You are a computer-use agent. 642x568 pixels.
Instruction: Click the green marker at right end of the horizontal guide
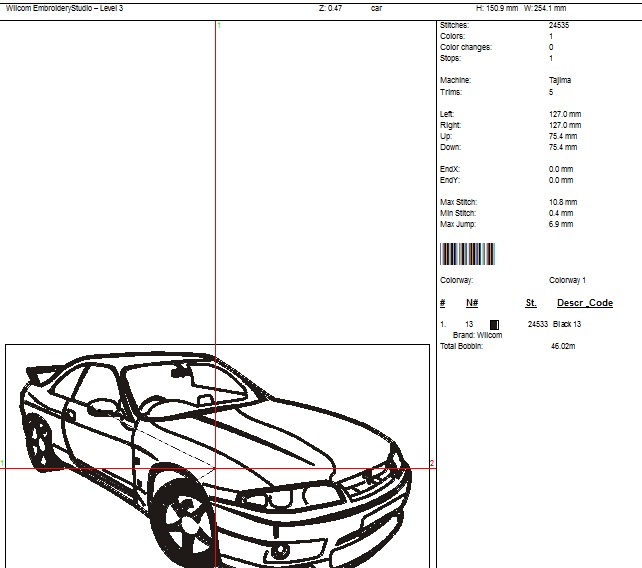(431, 463)
